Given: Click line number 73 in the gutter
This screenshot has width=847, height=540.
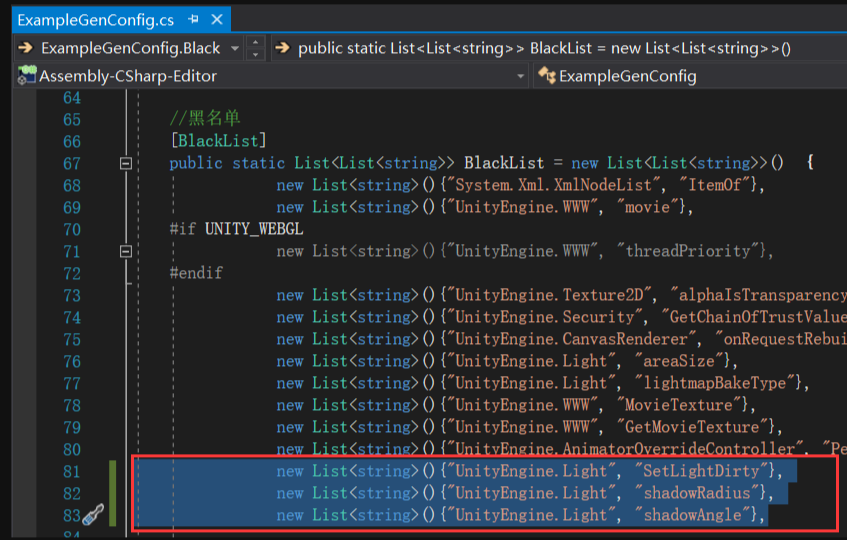Looking at the screenshot, I should click(x=71, y=295).
